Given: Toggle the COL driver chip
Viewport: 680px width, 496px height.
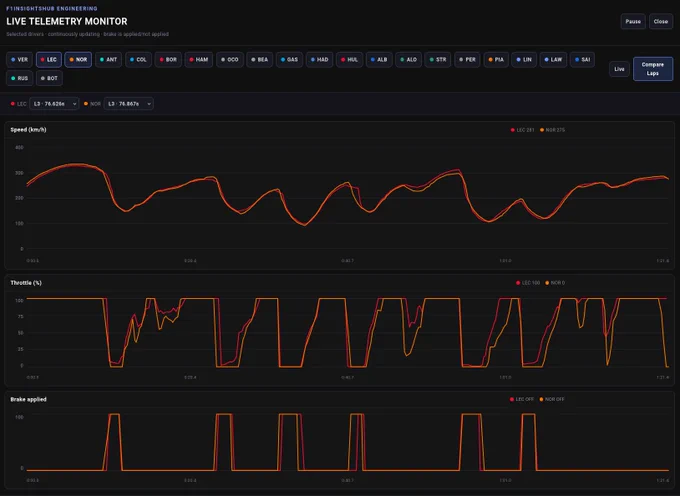Looking at the screenshot, I should tap(138, 60).
